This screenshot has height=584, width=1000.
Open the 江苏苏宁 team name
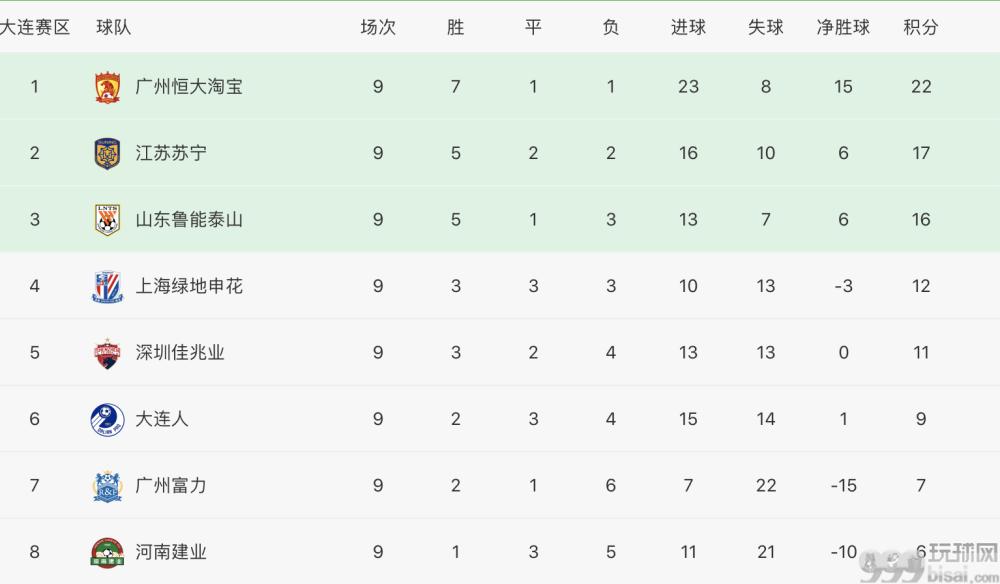point(171,153)
